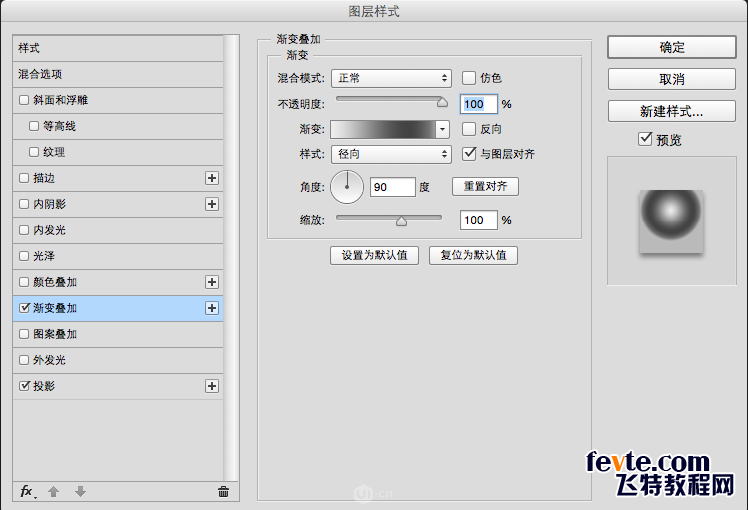Select 混合选项 in the left list
This screenshot has width=748, height=510.
(118, 74)
